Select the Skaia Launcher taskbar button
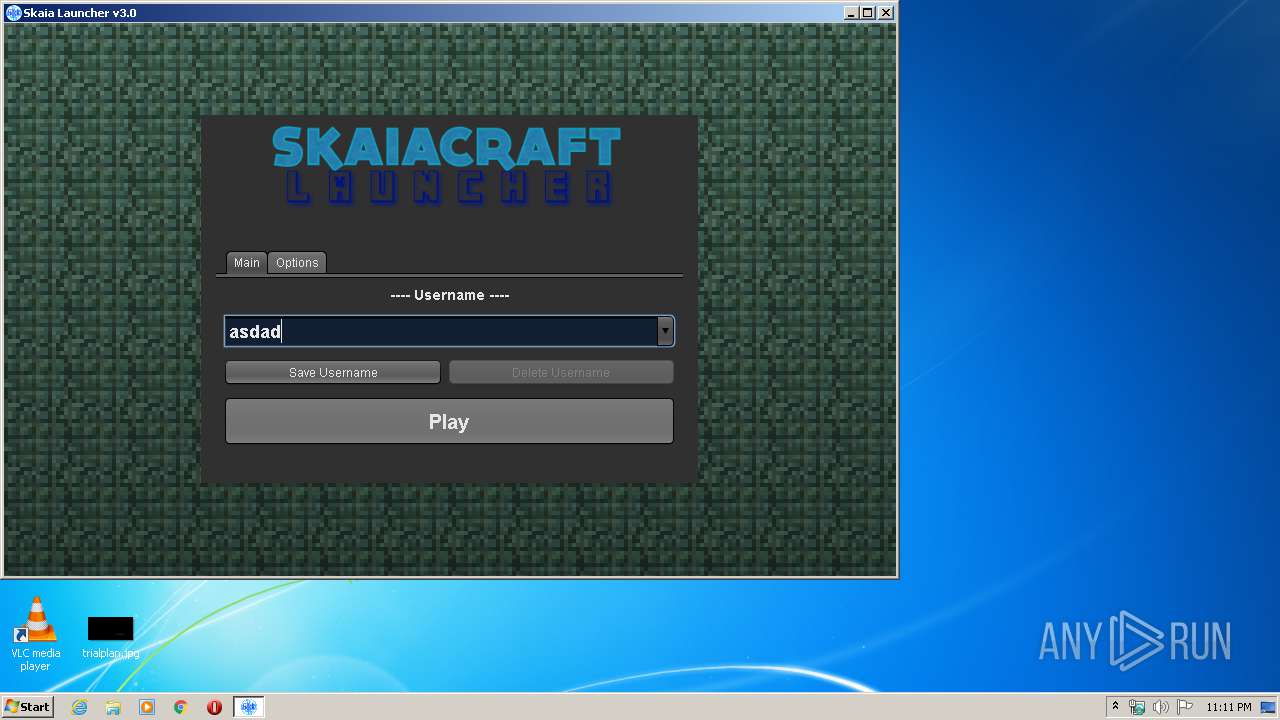Image resolution: width=1280 pixels, height=720 pixels. click(x=249, y=707)
